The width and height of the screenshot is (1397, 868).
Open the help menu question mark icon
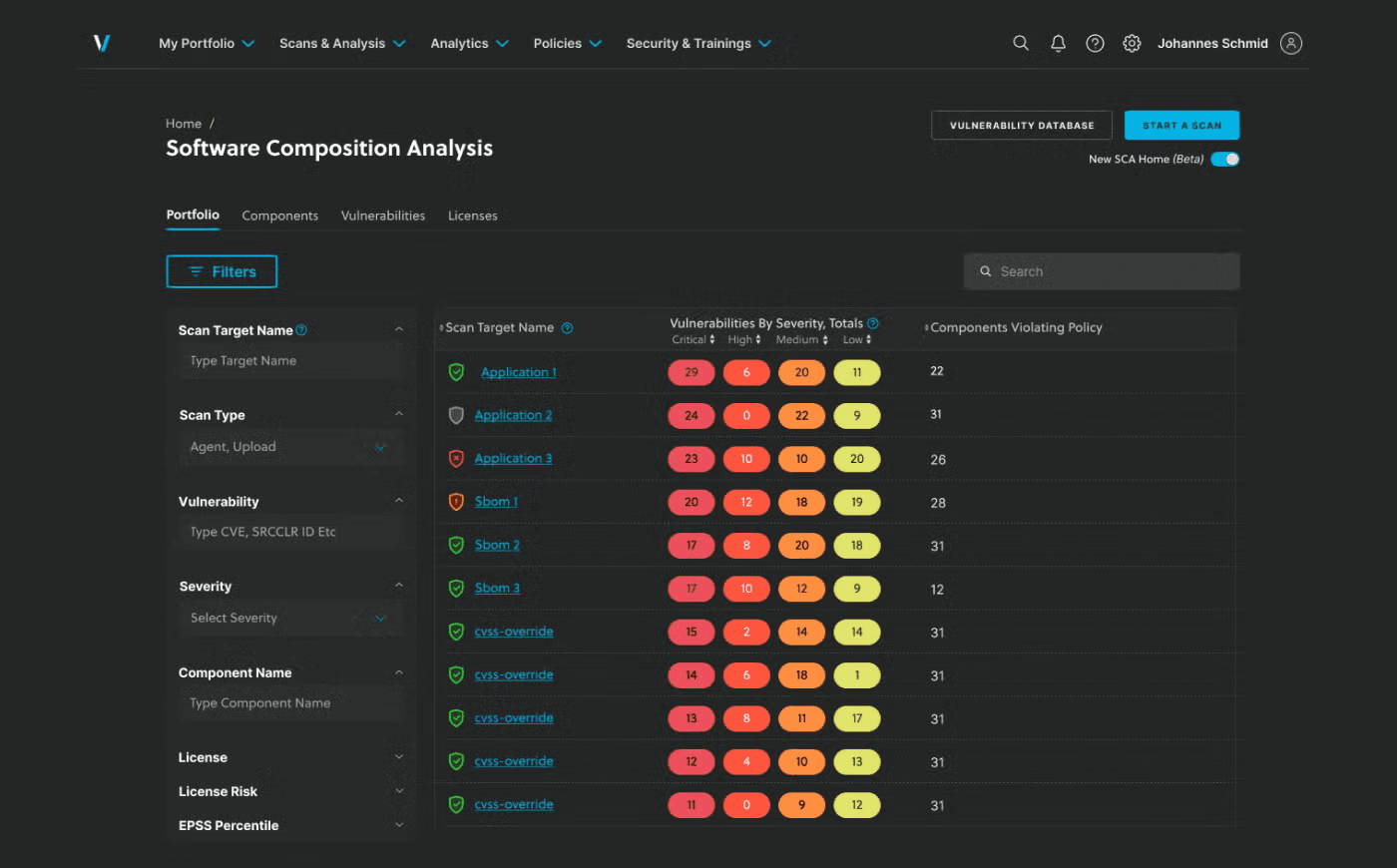[1095, 43]
